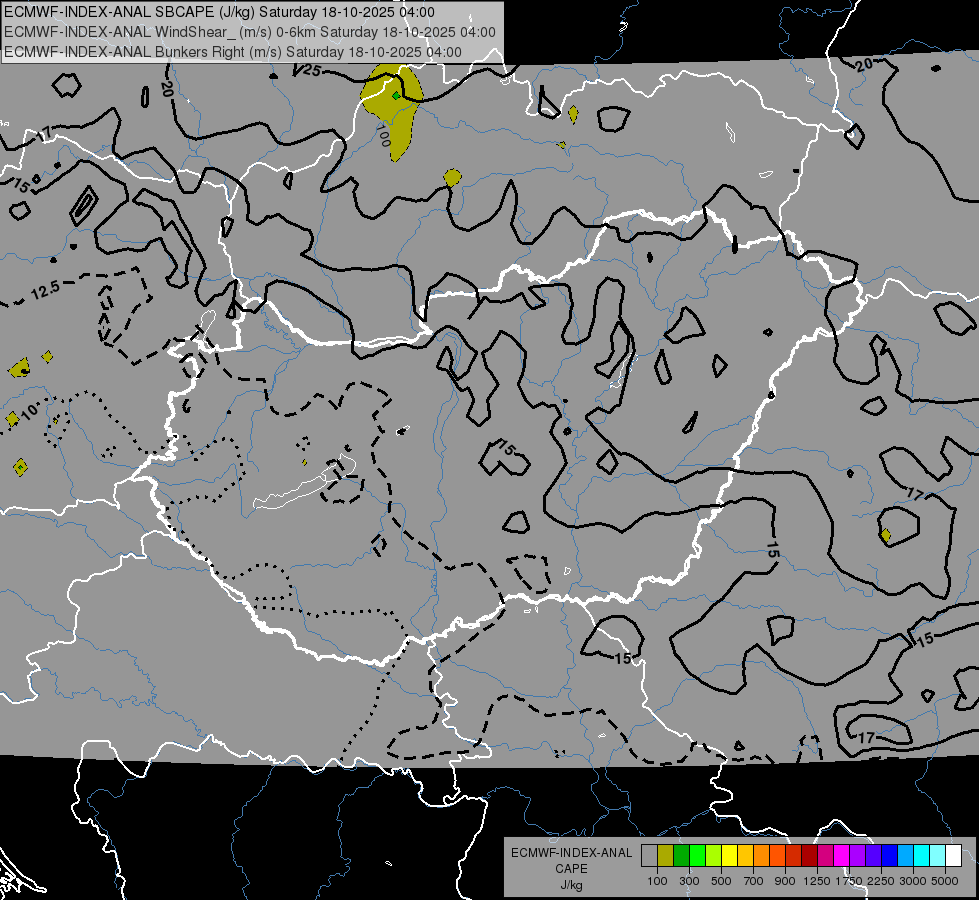Select the pale cyan legend swatch
979x900 pixels.
pyautogui.click(x=938, y=855)
